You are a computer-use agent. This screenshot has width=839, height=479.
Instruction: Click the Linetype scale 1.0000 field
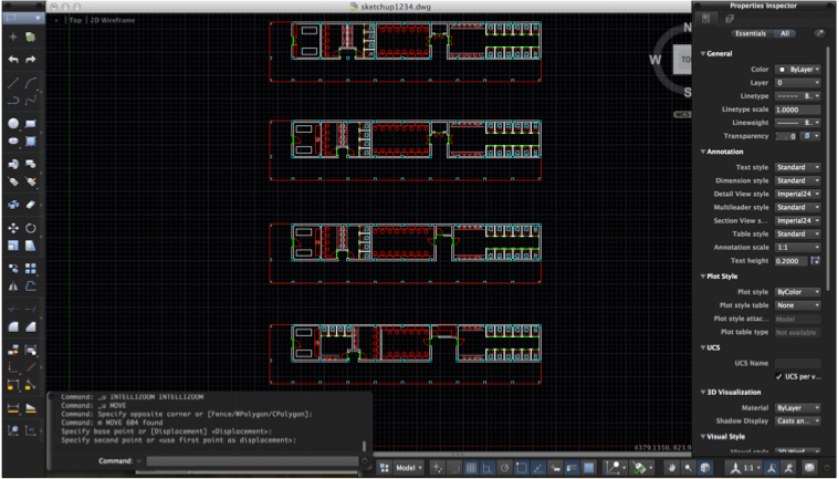point(798,109)
